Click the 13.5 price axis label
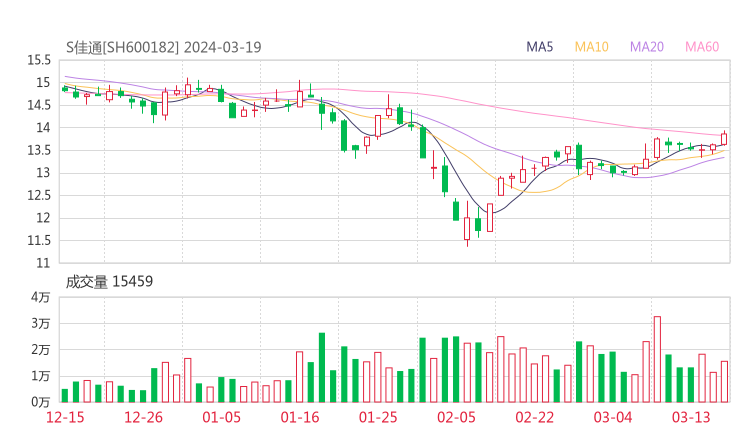The height and width of the screenshot is (440, 740). click(x=39, y=150)
